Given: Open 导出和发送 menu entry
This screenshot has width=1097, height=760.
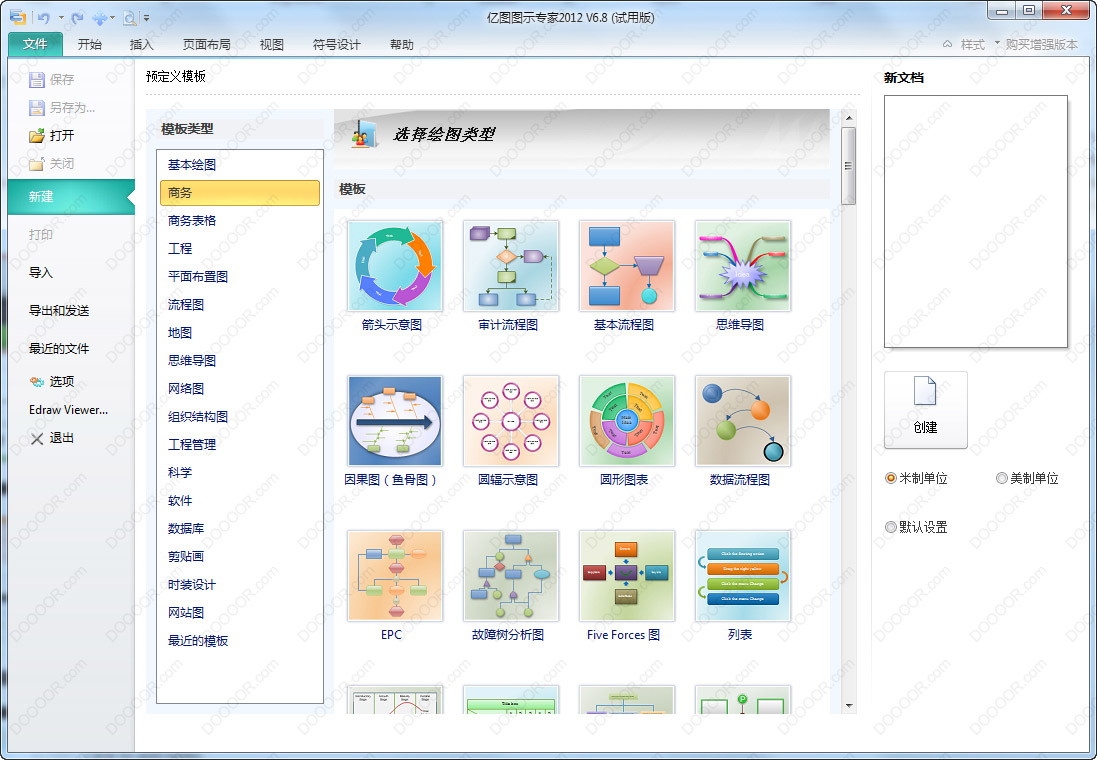Looking at the screenshot, I should (x=59, y=310).
